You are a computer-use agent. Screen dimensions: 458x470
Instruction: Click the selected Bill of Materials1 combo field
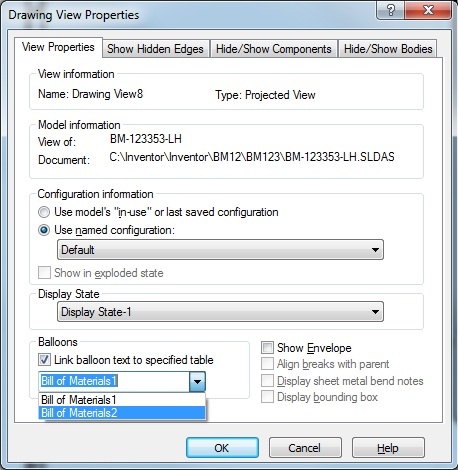click(x=114, y=381)
